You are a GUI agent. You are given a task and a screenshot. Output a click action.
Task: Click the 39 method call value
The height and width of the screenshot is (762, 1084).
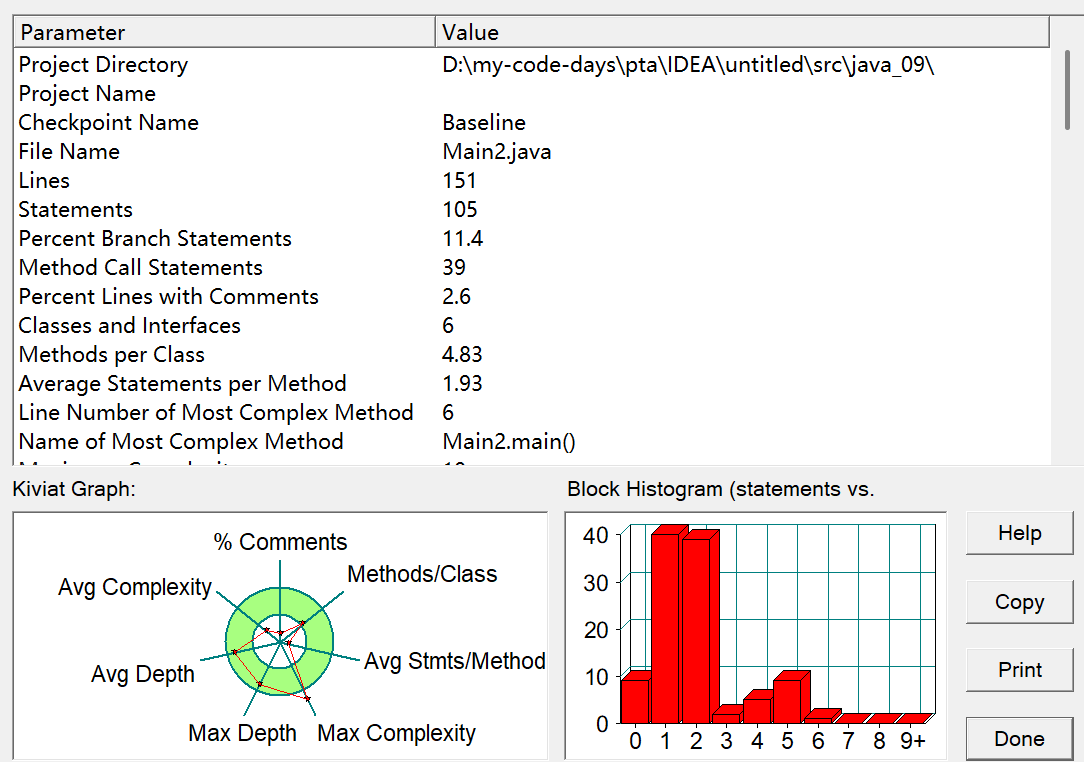[454, 268]
